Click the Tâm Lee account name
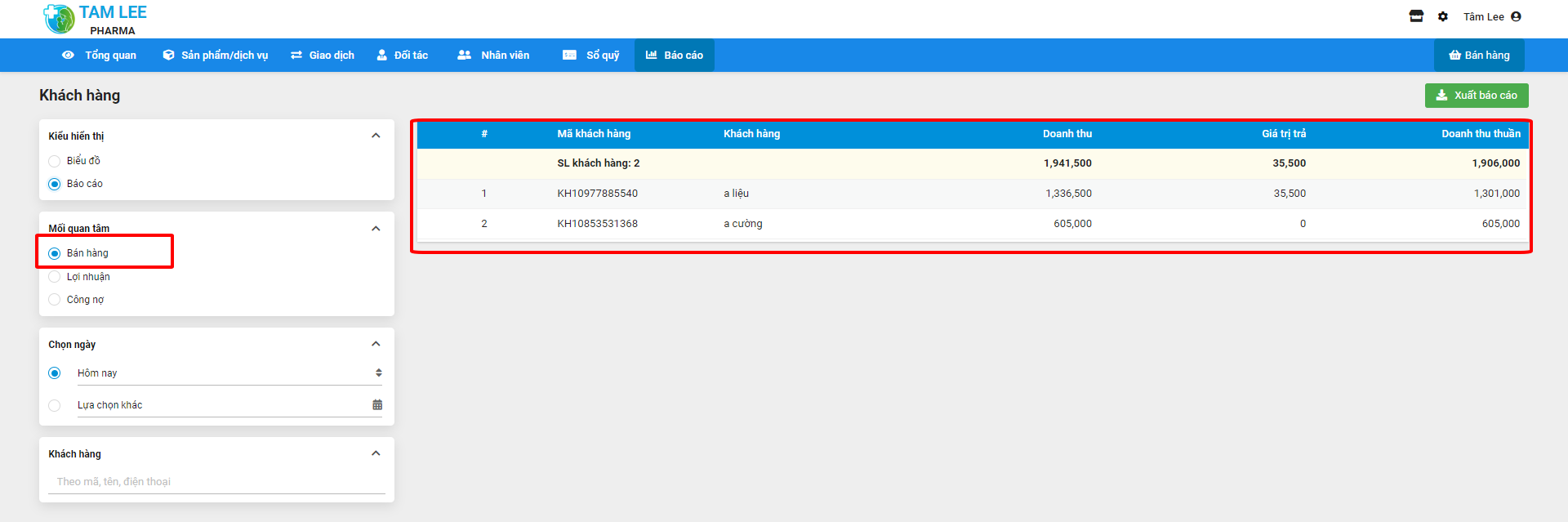 click(1483, 16)
